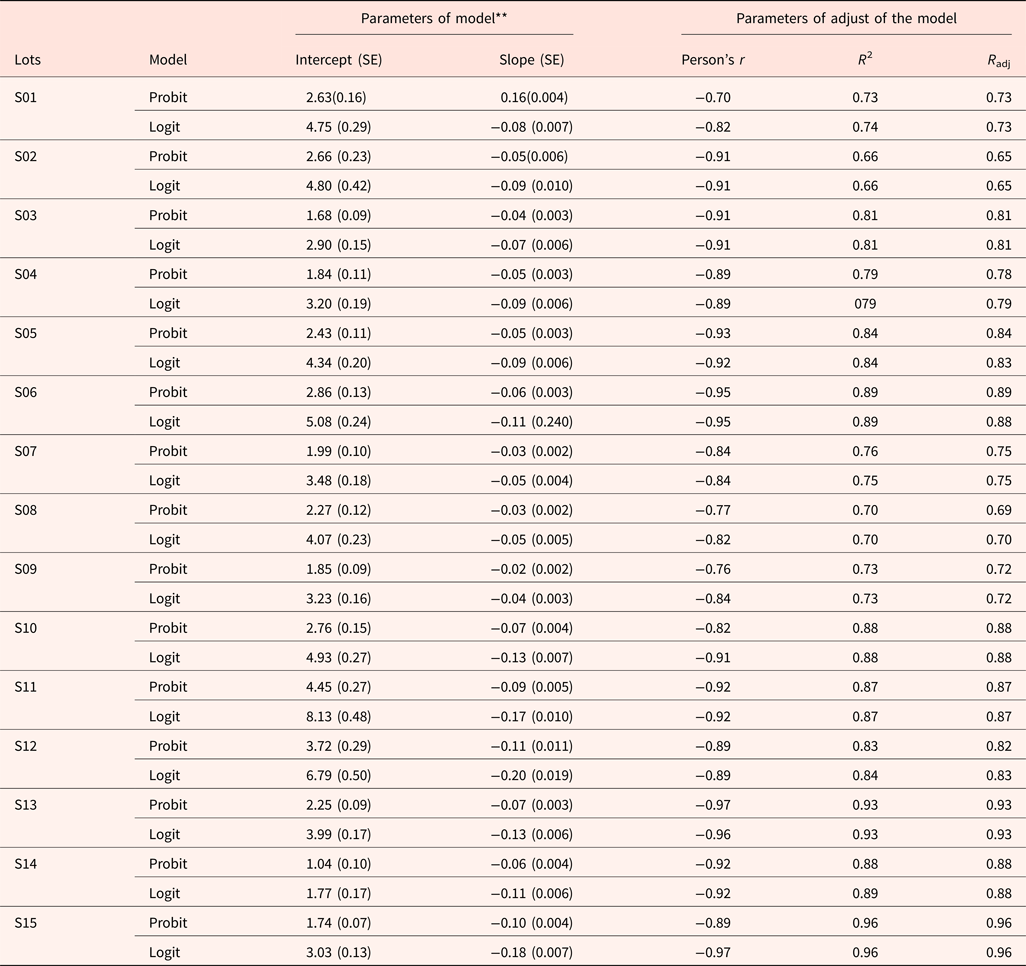1026x966 pixels.
Task: Click the S11 lot row label
Action: 27,687
